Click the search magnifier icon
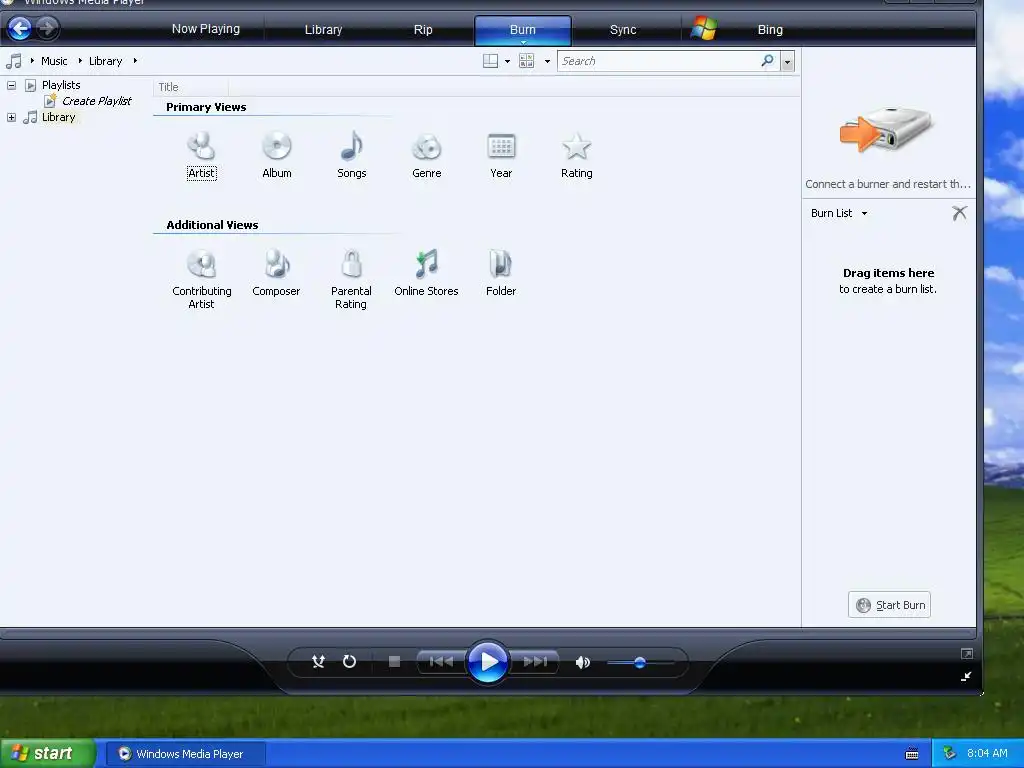Screen dimensions: 1024x768 pyautogui.click(x=767, y=61)
